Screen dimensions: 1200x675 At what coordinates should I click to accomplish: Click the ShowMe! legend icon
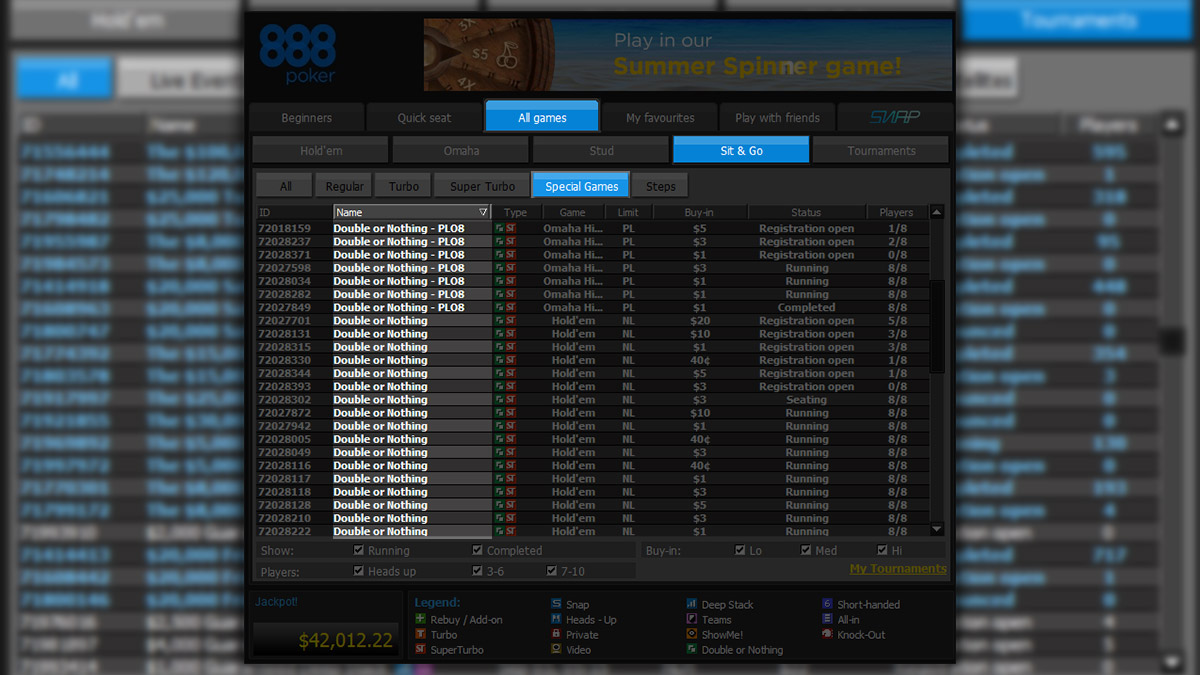[x=692, y=635]
